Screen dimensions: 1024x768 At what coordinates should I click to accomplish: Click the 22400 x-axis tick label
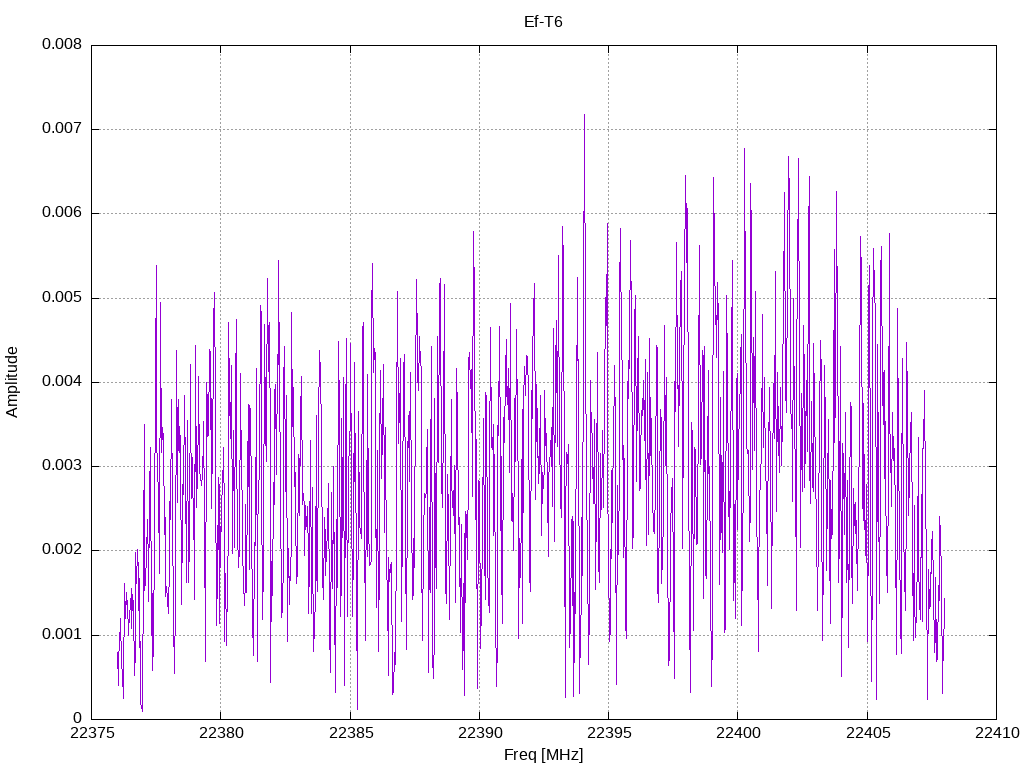[738, 733]
